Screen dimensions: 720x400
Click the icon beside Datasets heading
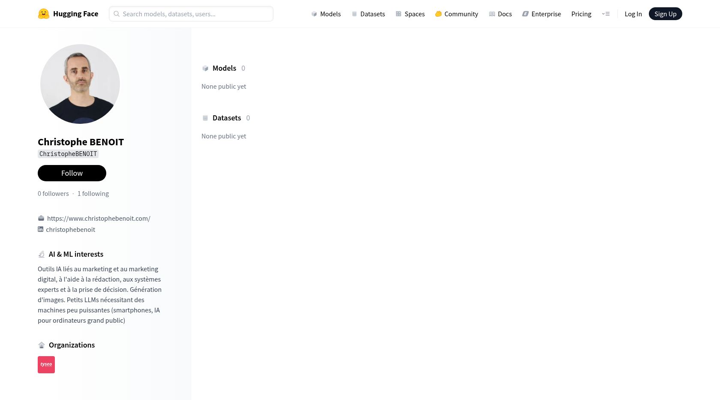pyautogui.click(x=205, y=118)
